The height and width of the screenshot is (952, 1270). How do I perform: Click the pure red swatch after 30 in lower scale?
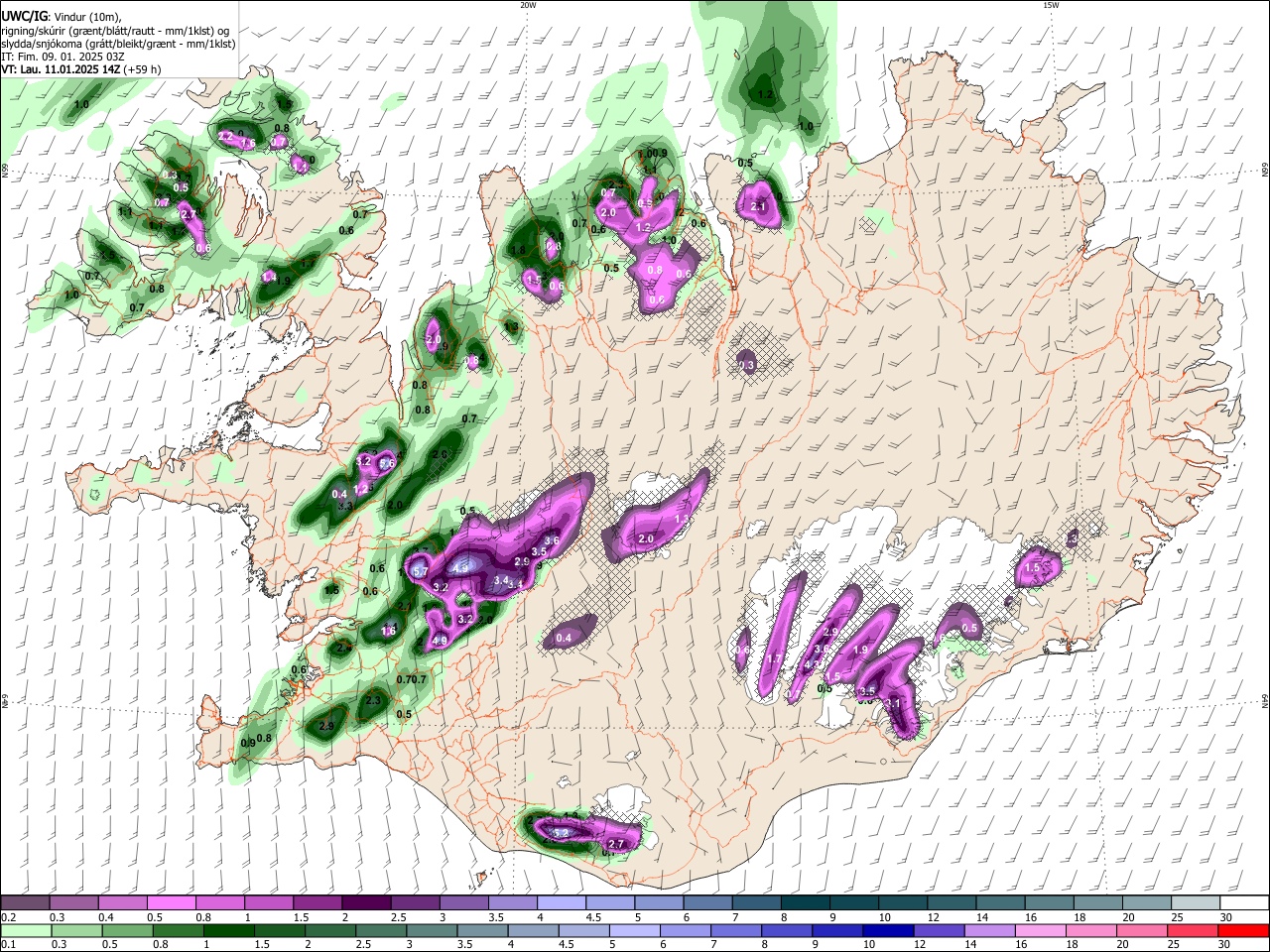(1244, 930)
